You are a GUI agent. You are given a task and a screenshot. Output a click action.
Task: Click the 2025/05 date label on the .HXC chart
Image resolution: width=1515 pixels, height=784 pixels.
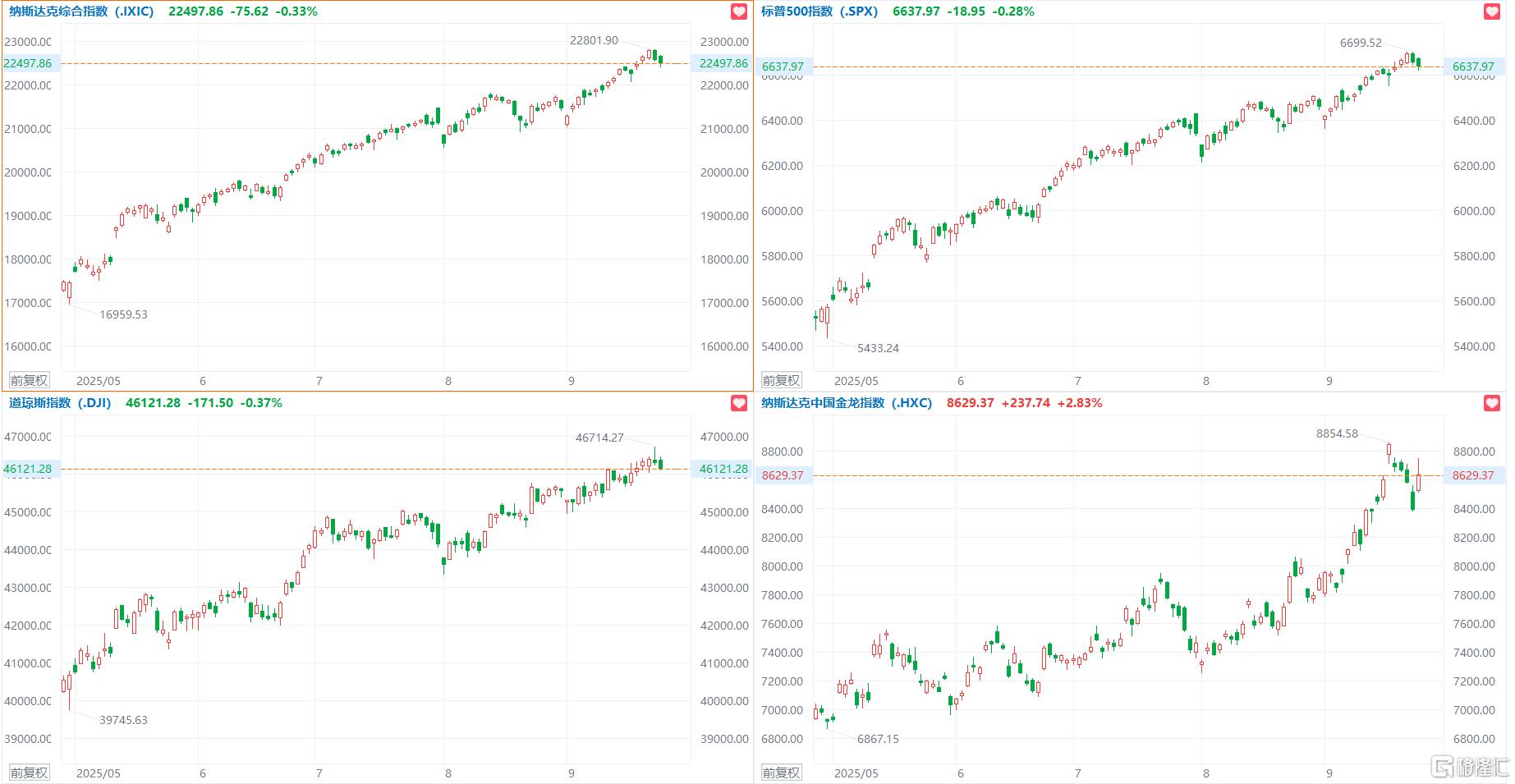pyautogui.click(x=856, y=773)
